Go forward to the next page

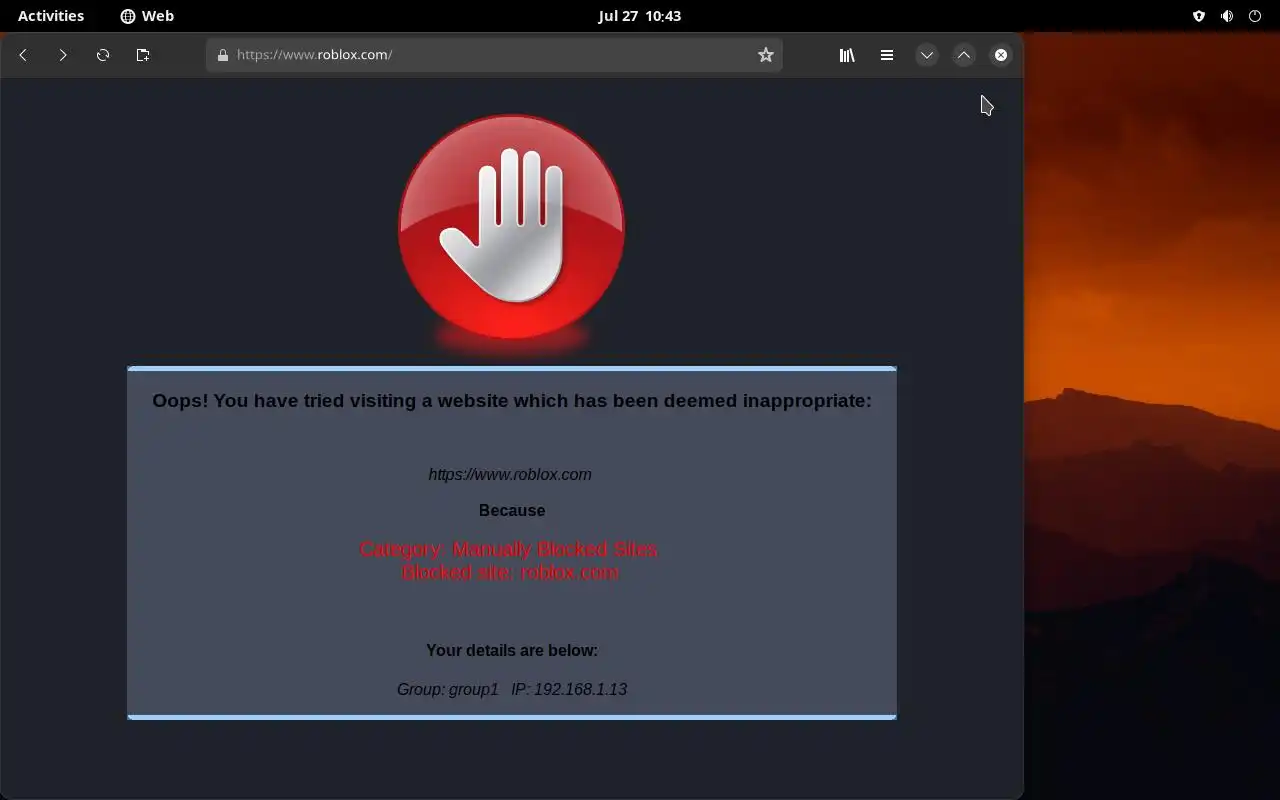63,55
